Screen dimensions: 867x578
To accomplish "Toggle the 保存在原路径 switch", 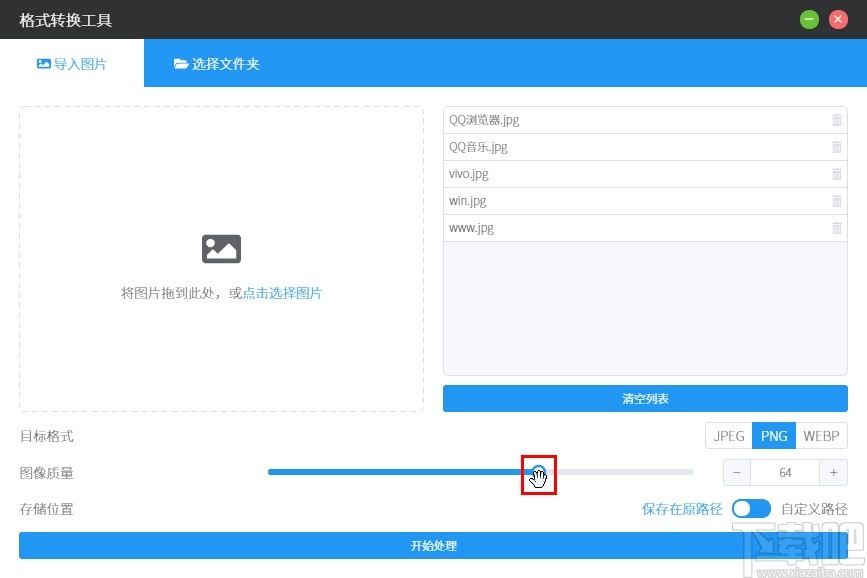I will point(751,508).
